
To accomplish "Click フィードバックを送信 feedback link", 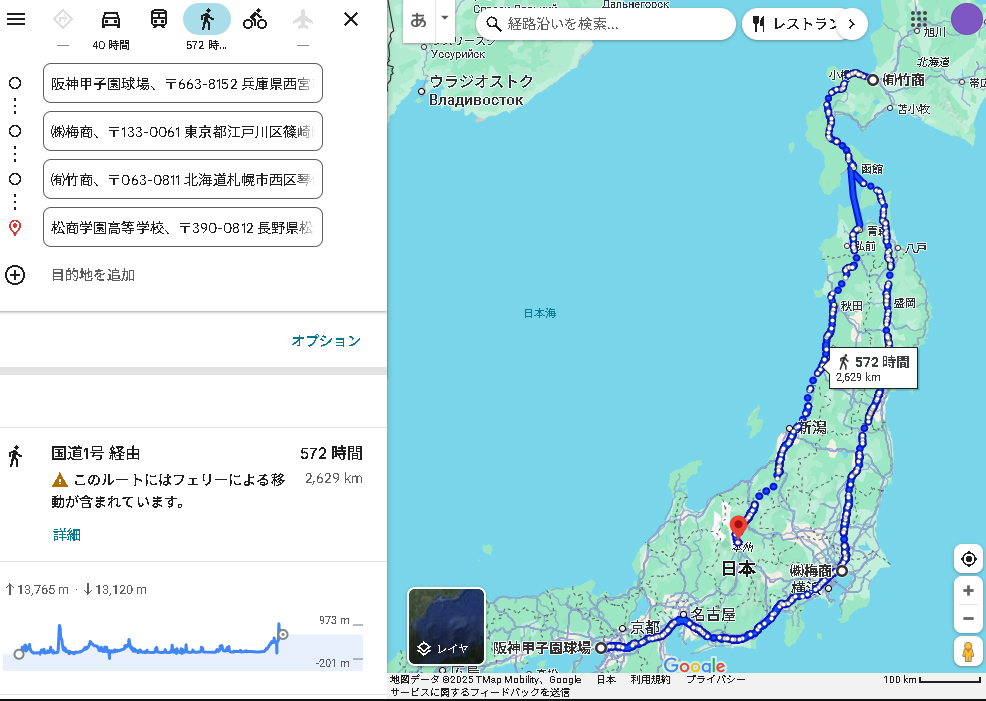I will tap(480, 692).
